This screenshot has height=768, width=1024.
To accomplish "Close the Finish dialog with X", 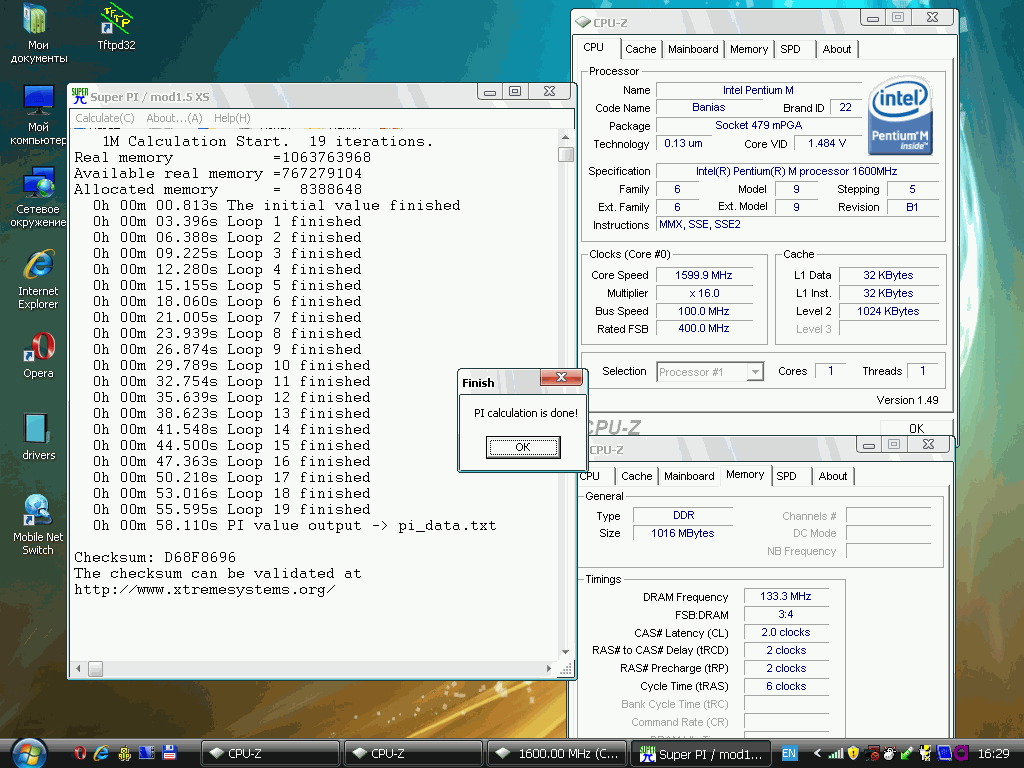I will tap(561, 377).
